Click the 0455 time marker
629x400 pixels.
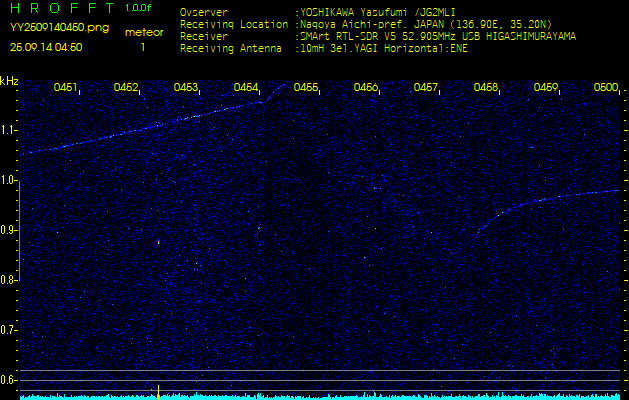pos(306,88)
